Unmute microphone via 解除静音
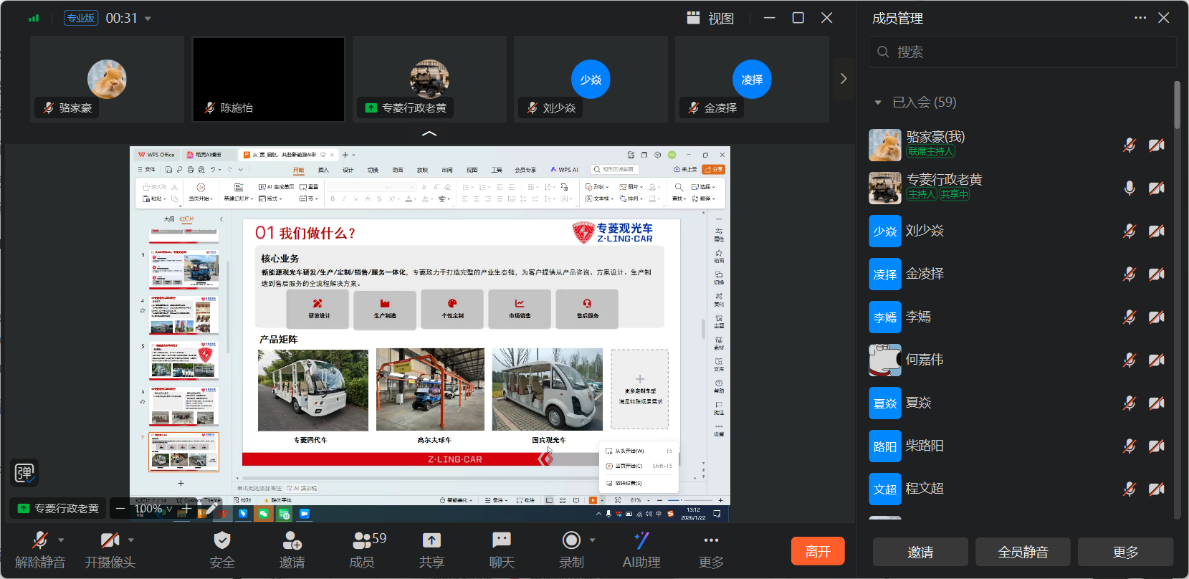1189x579 pixels. click(40, 541)
